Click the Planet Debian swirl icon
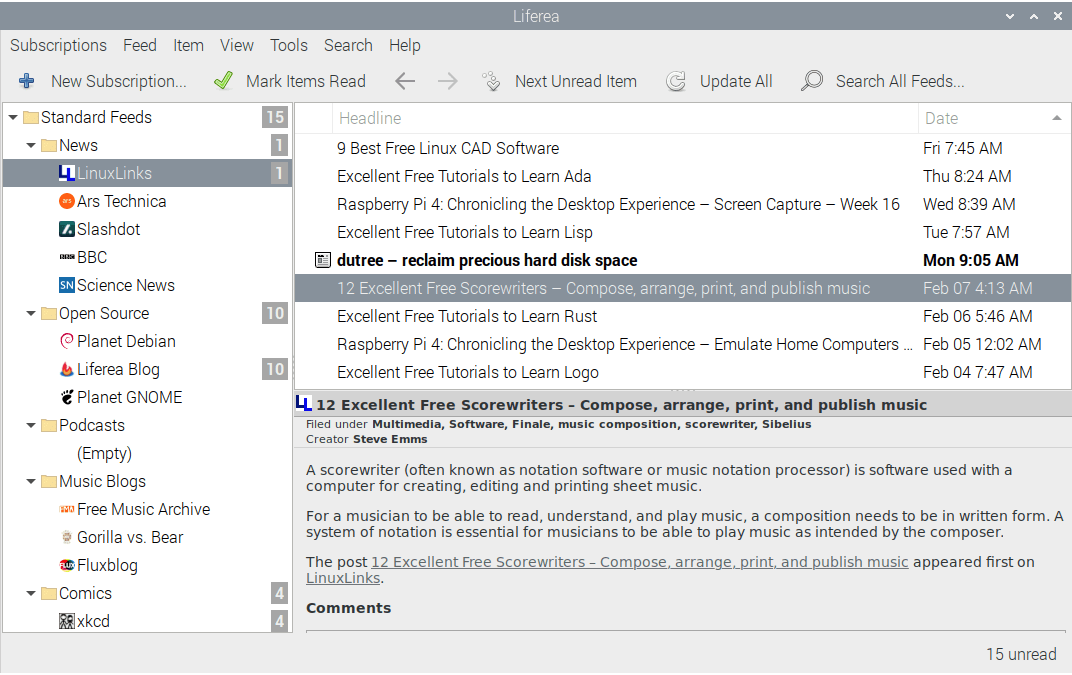 [x=66, y=341]
